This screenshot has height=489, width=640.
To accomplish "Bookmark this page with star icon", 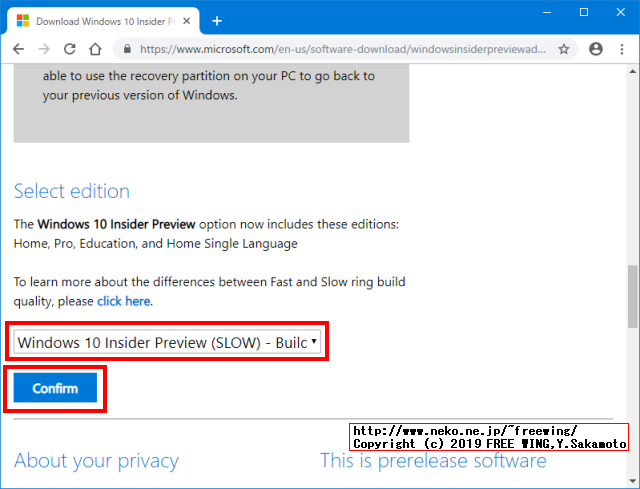I will (x=564, y=49).
